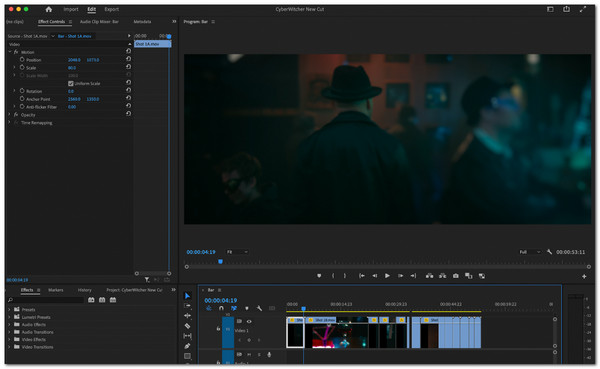Click Mark In button in Program monitor
This screenshot has width=600, height=369.
(x=333, y=276)
